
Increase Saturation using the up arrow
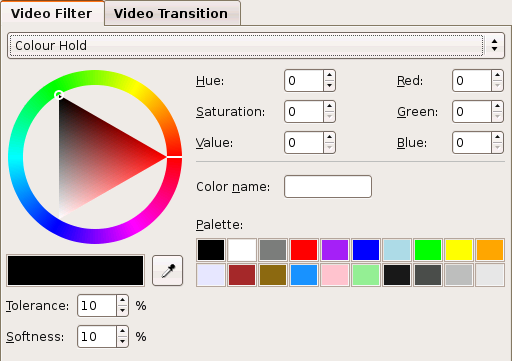click(x=329, y=106)
